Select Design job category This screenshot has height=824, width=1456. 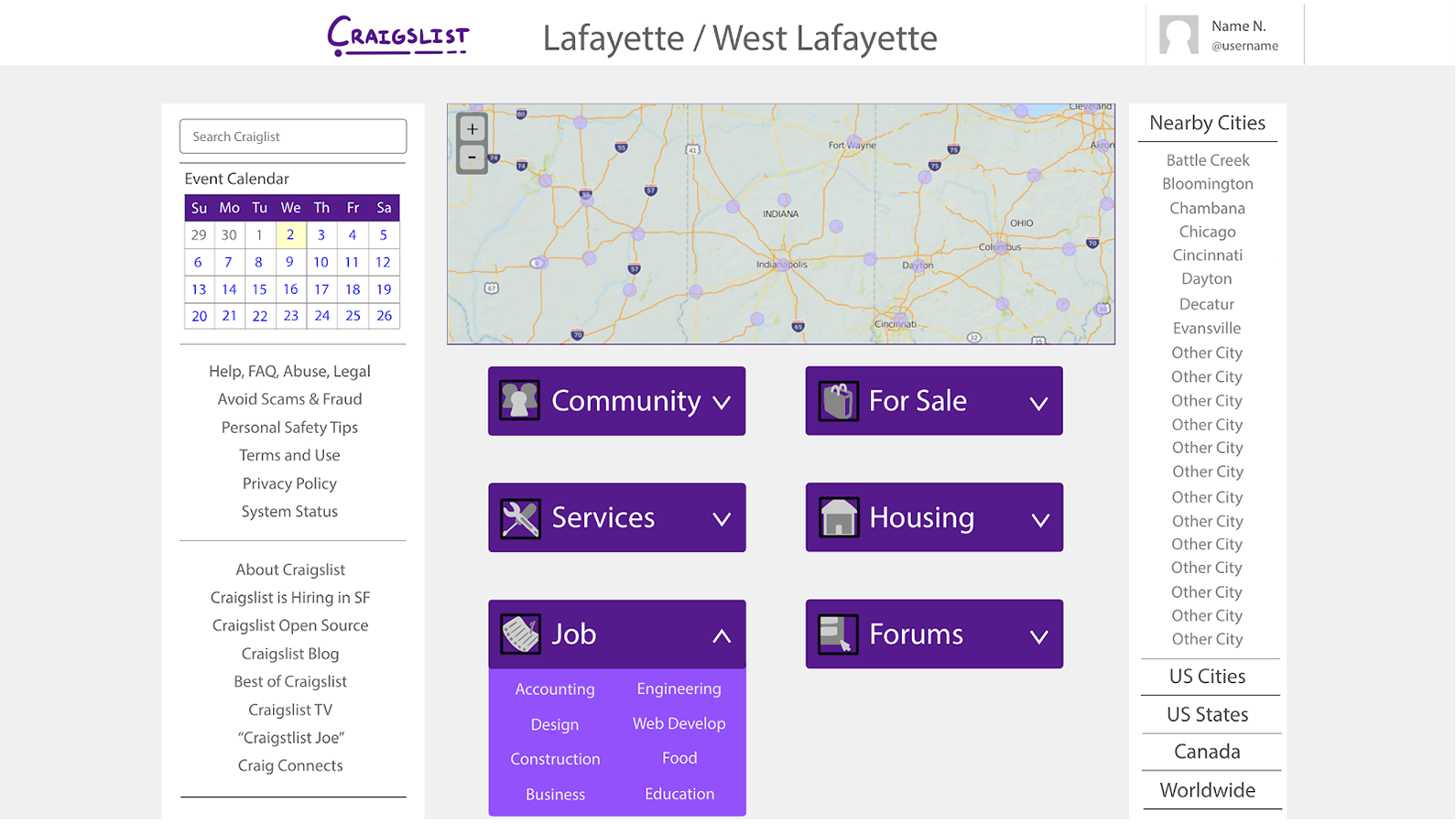point(555,724)
